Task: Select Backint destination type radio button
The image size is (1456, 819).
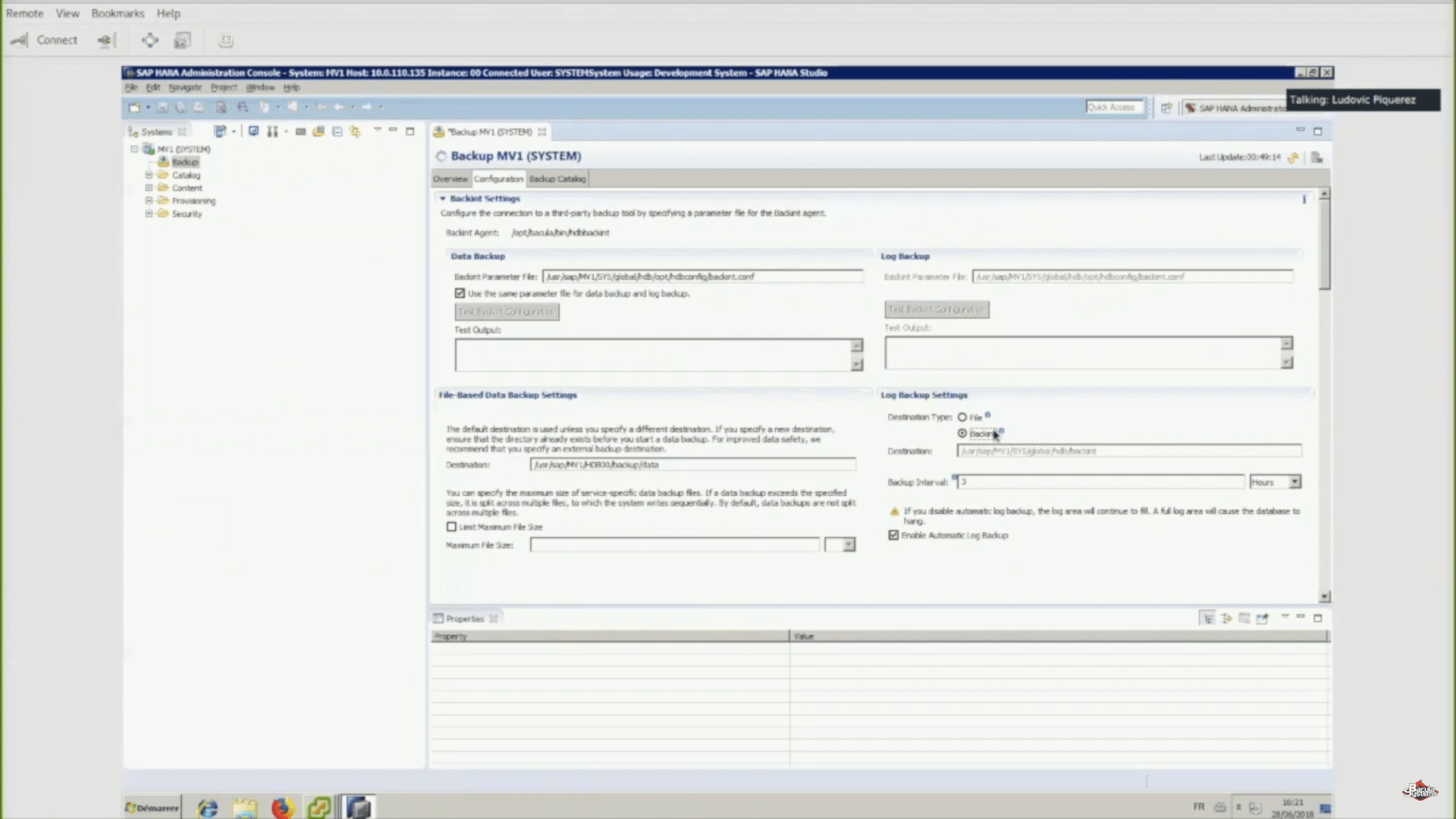Action: point(962,433)
